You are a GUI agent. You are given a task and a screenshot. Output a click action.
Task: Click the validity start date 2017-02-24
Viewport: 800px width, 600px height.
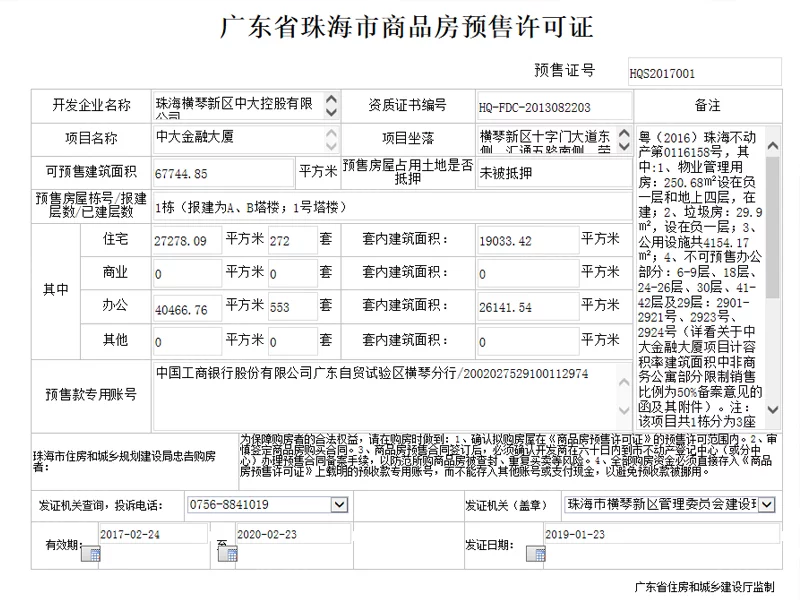tap(153, 534)
